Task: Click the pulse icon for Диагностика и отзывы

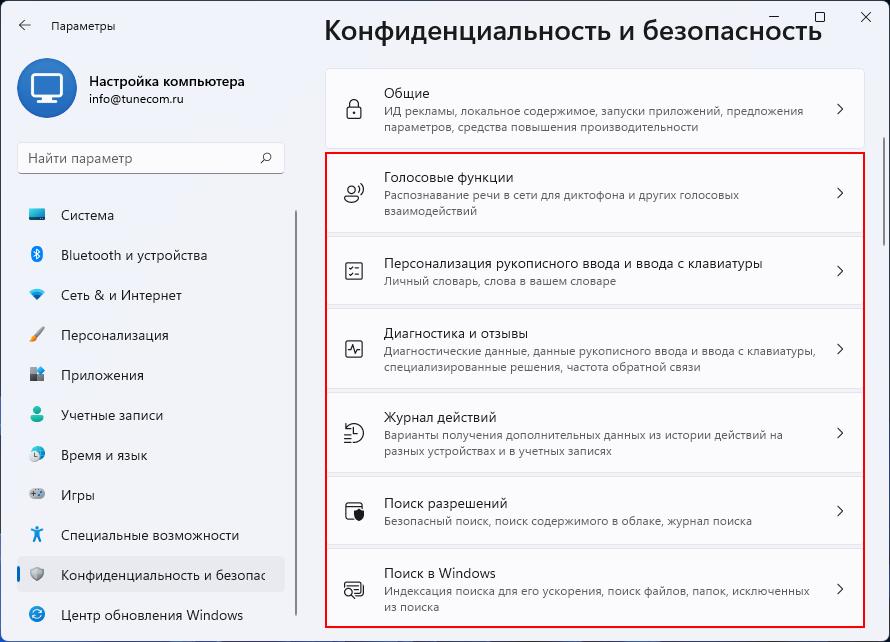Action: pos(354,349)
